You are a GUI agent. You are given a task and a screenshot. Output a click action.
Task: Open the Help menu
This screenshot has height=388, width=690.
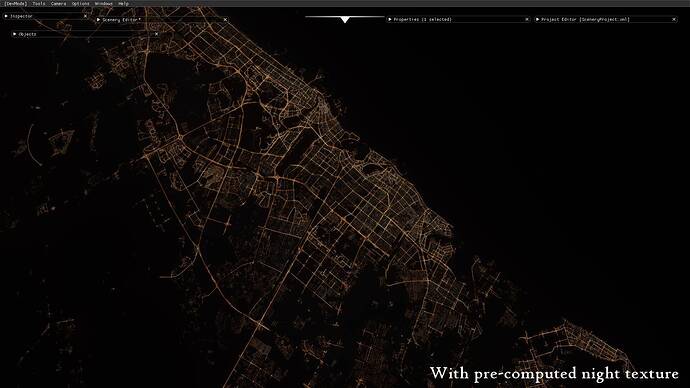click(124, 4)
